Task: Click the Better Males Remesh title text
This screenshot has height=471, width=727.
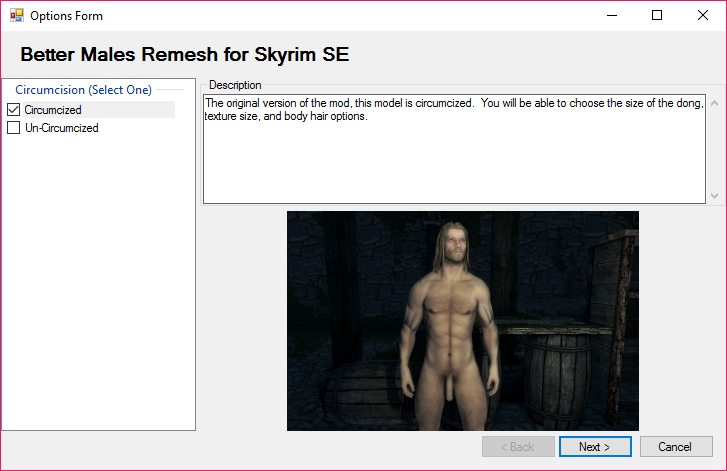Action: [x=185, y=54]
